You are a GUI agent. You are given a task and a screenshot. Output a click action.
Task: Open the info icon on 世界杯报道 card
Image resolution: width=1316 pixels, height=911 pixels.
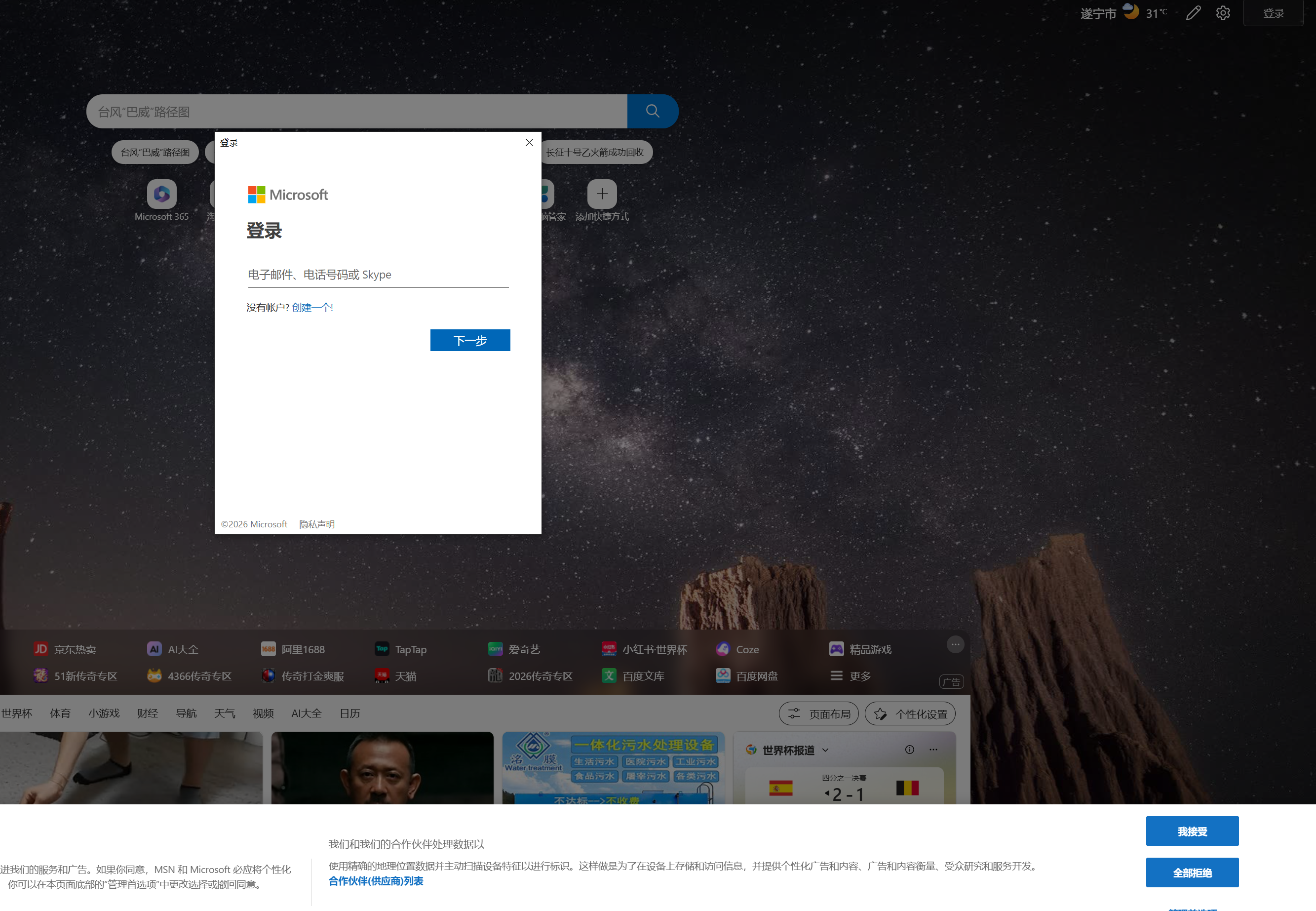pyautogui.click(x=910, y=750)
